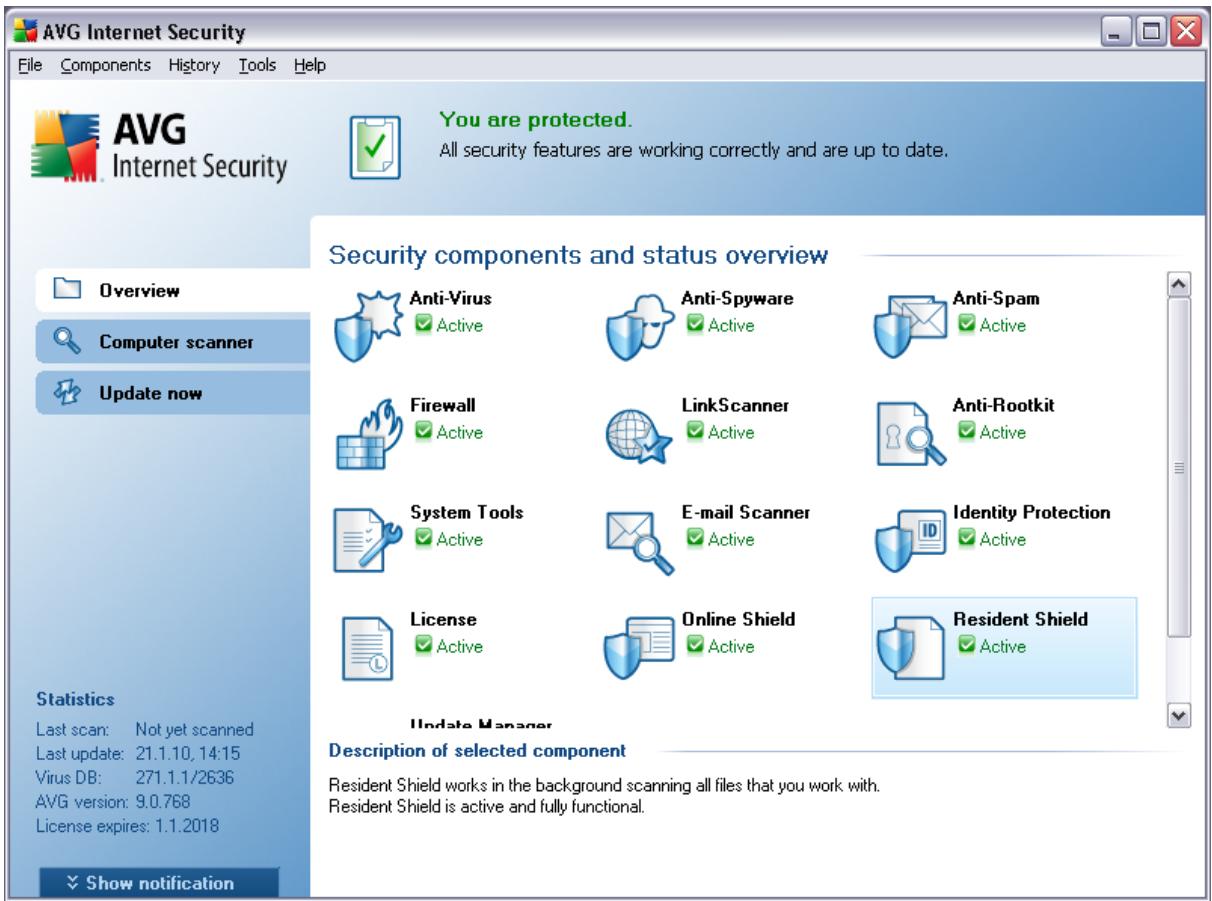Open the Online Shield icon

point(641,648)
